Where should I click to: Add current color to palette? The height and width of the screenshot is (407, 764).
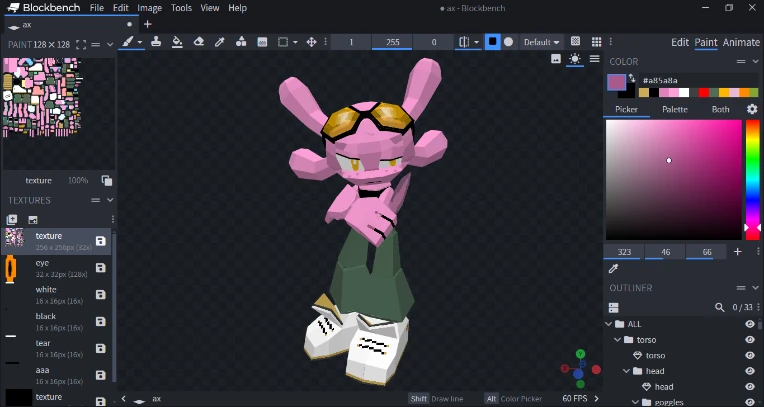pyautogui.click(x=737, y=252)
